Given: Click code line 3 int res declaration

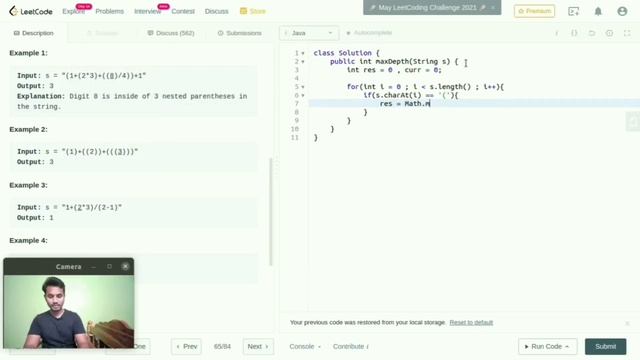Looking at the screenshot, I should 394,70.
